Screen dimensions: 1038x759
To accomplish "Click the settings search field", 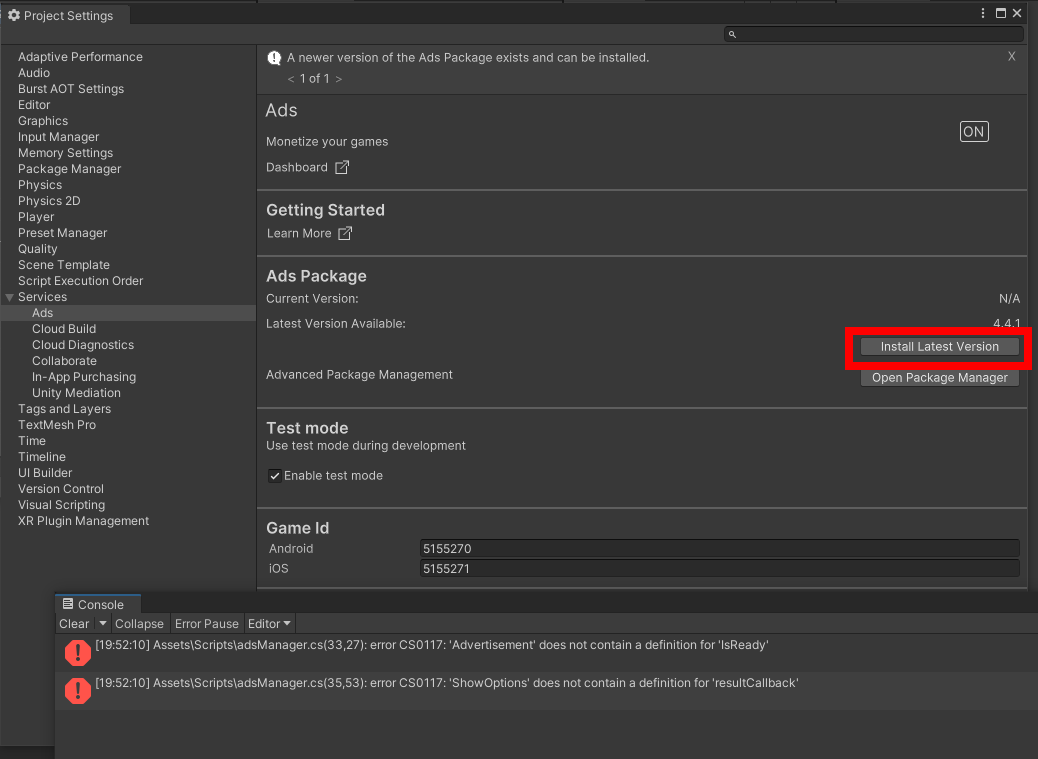I will click(874, 34).
